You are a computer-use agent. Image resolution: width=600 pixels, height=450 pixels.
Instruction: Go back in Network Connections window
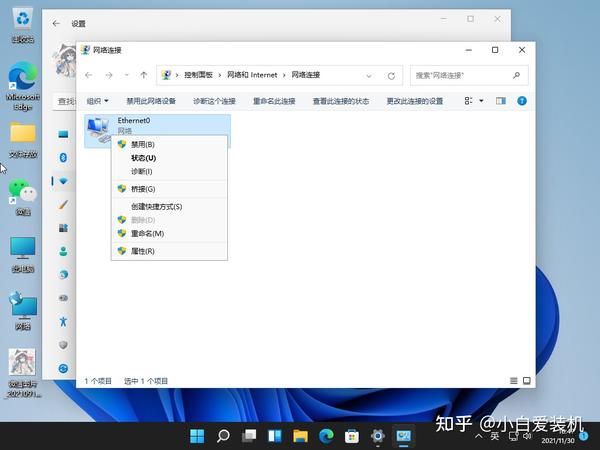pyautogui.click(x=89, y=75)
